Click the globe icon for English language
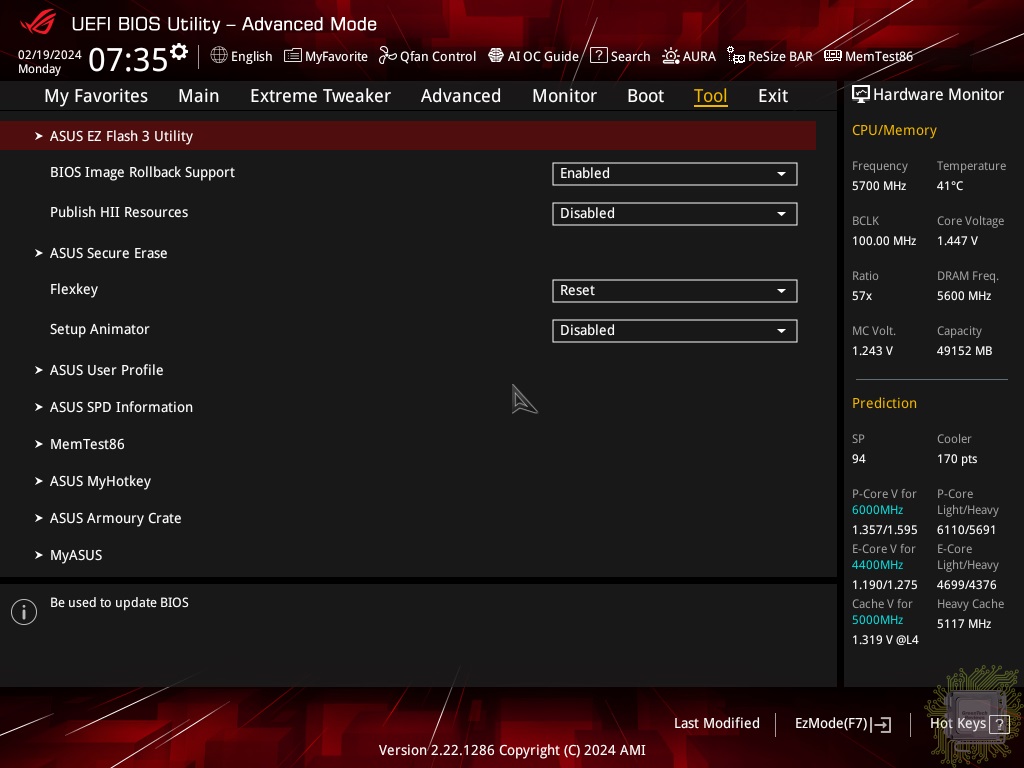 point(219,56)
